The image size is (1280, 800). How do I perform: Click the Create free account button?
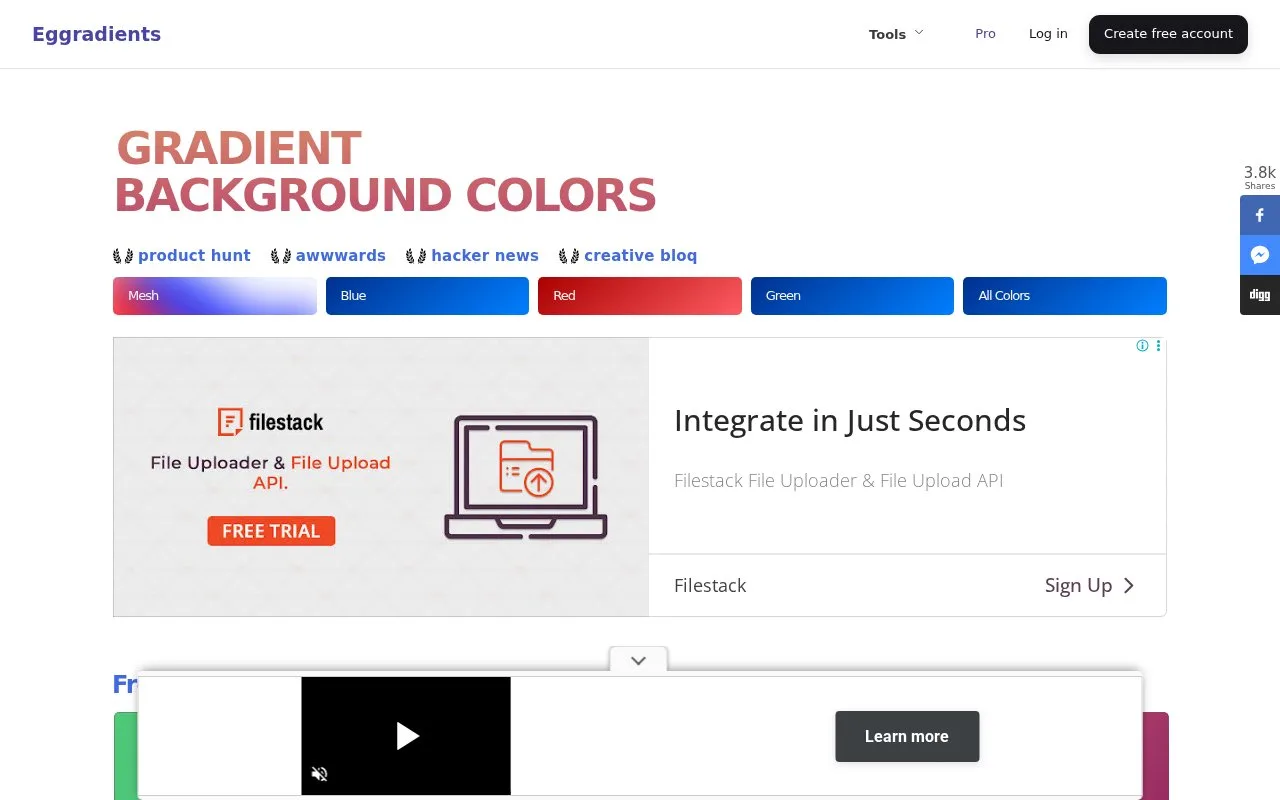pos(1168,34)
